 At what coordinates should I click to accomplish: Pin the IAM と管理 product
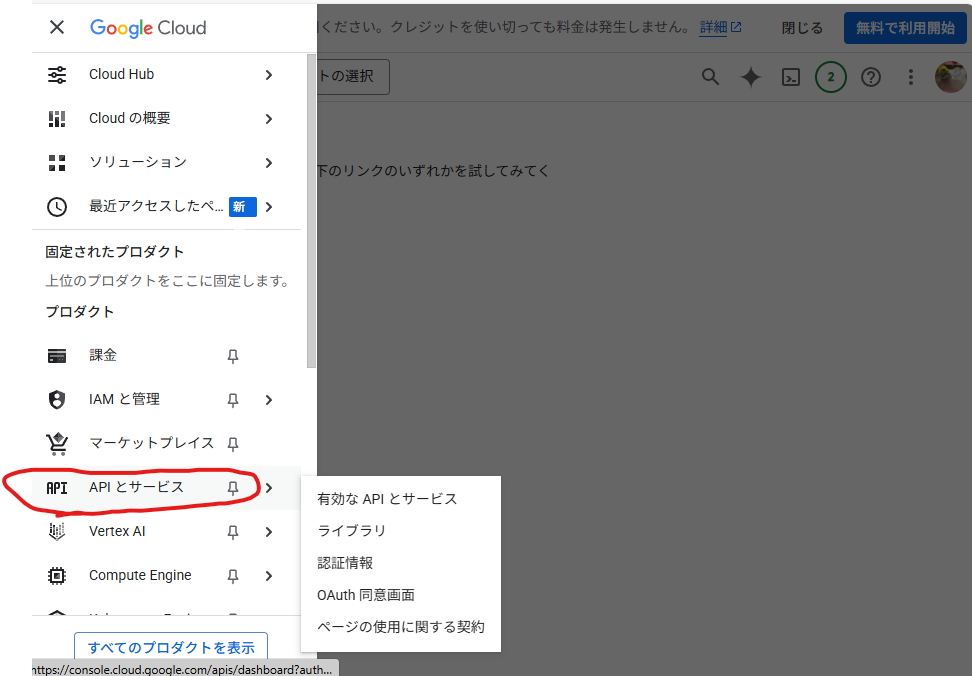click(x=233, y=400)
